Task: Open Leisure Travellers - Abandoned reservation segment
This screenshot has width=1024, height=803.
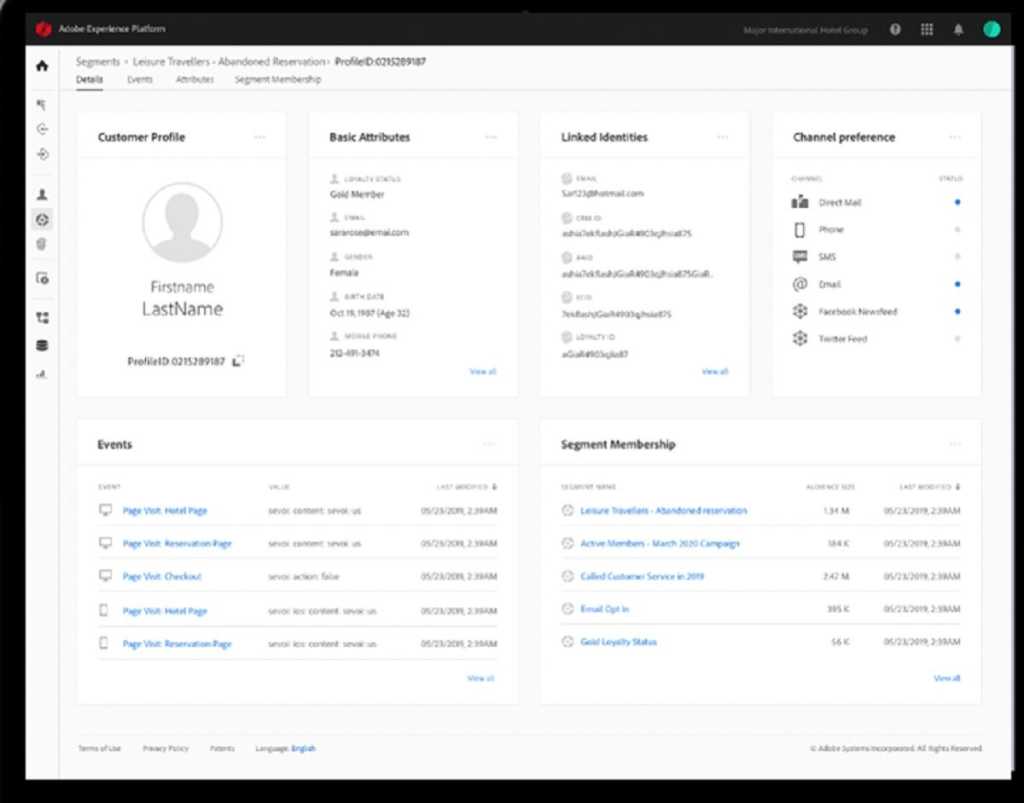Action: coord(664,511)
